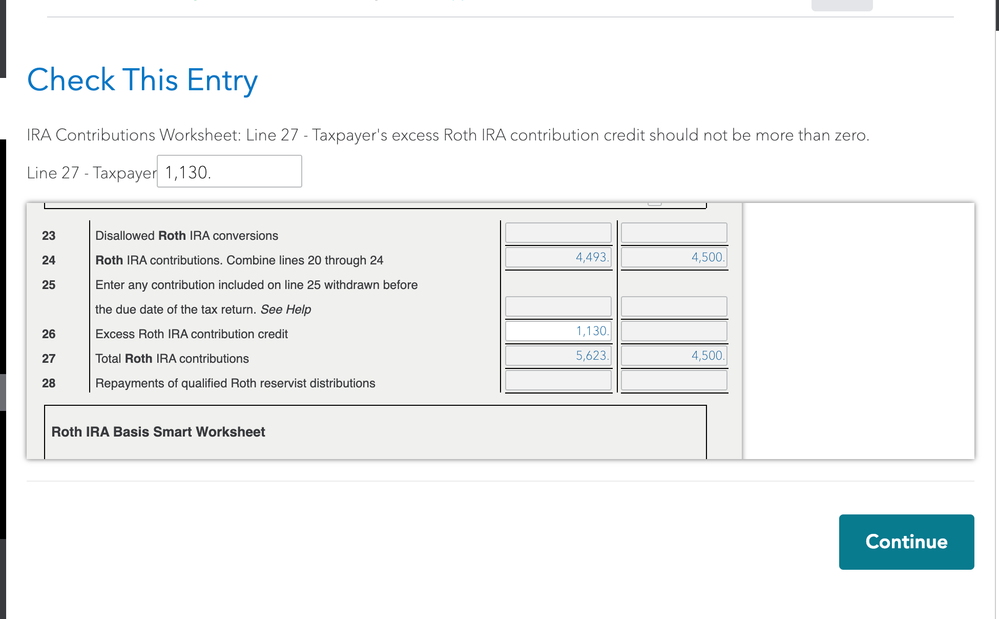Select the line 24 field showing 4,493
Screen dimensions: 999x619
point(558,258)
